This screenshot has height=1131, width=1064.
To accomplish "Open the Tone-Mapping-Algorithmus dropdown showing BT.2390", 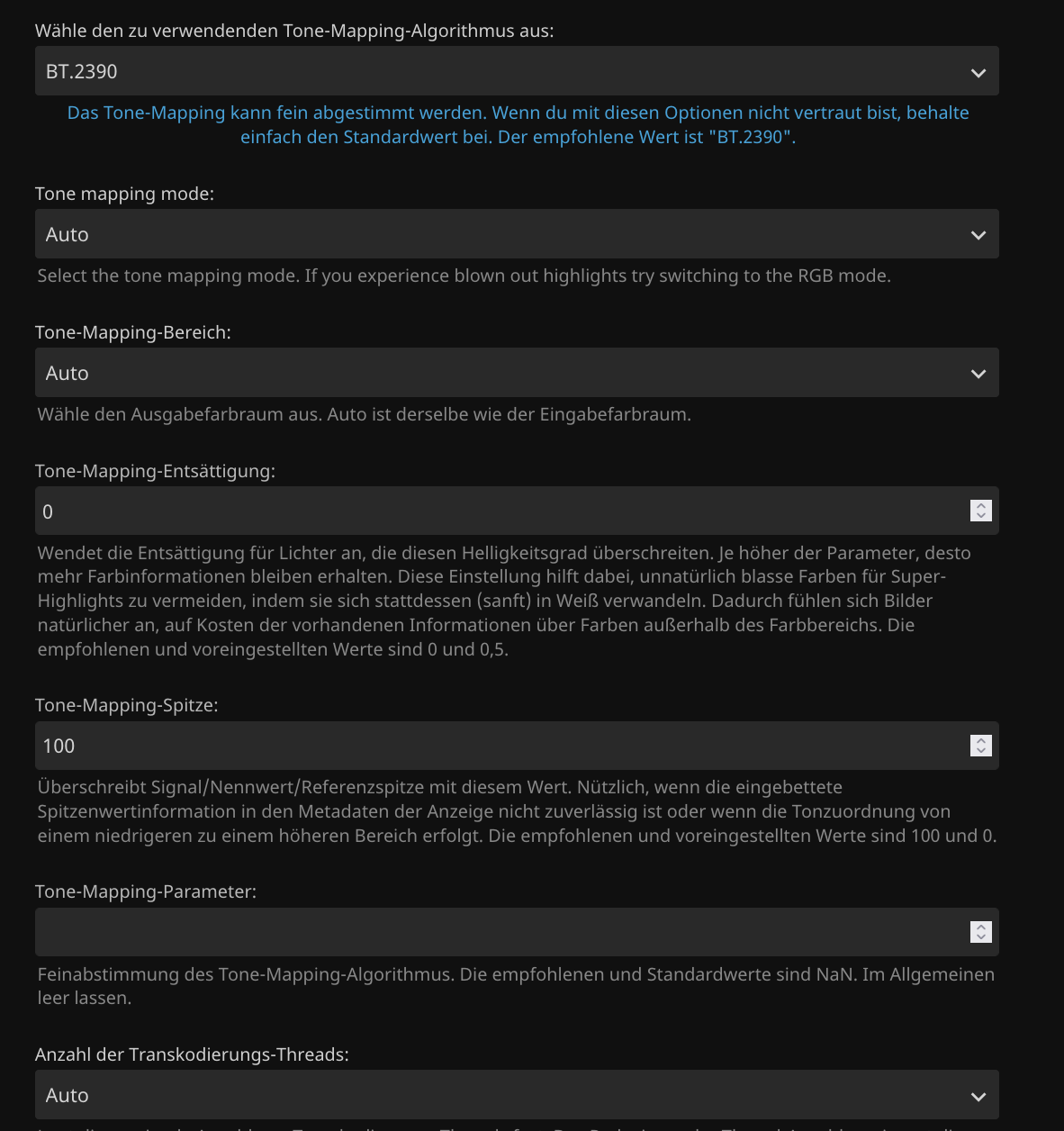I will point(504,71).
